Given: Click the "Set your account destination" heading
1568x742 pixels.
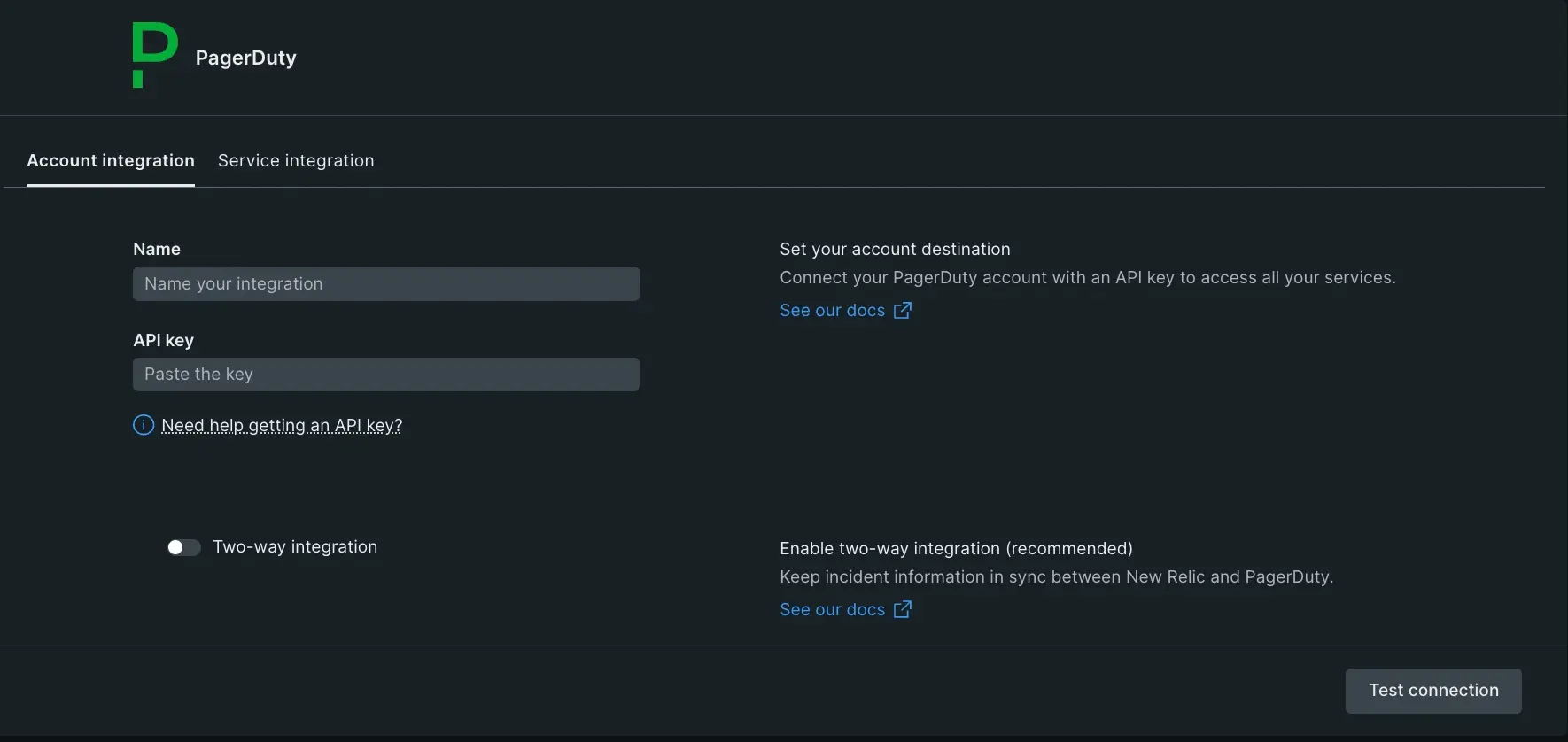Looking at the screenshot, I should pos(895,250).
